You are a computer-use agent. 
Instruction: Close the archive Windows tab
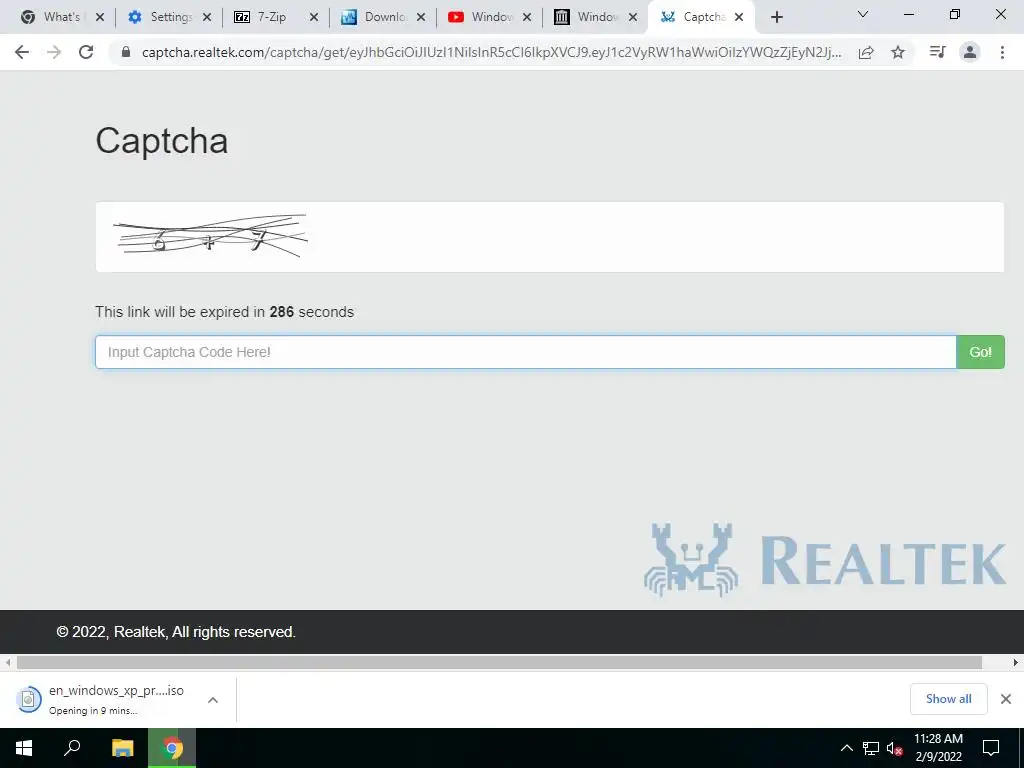(633, 18)
